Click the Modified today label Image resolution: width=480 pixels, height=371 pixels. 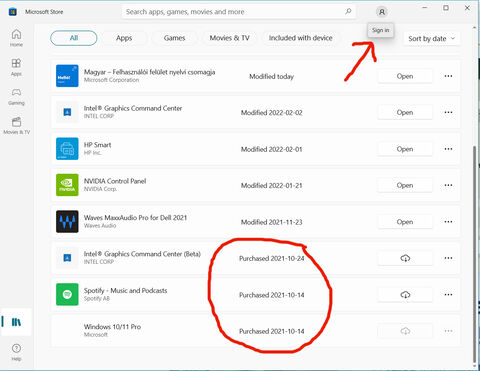(271, 77)
